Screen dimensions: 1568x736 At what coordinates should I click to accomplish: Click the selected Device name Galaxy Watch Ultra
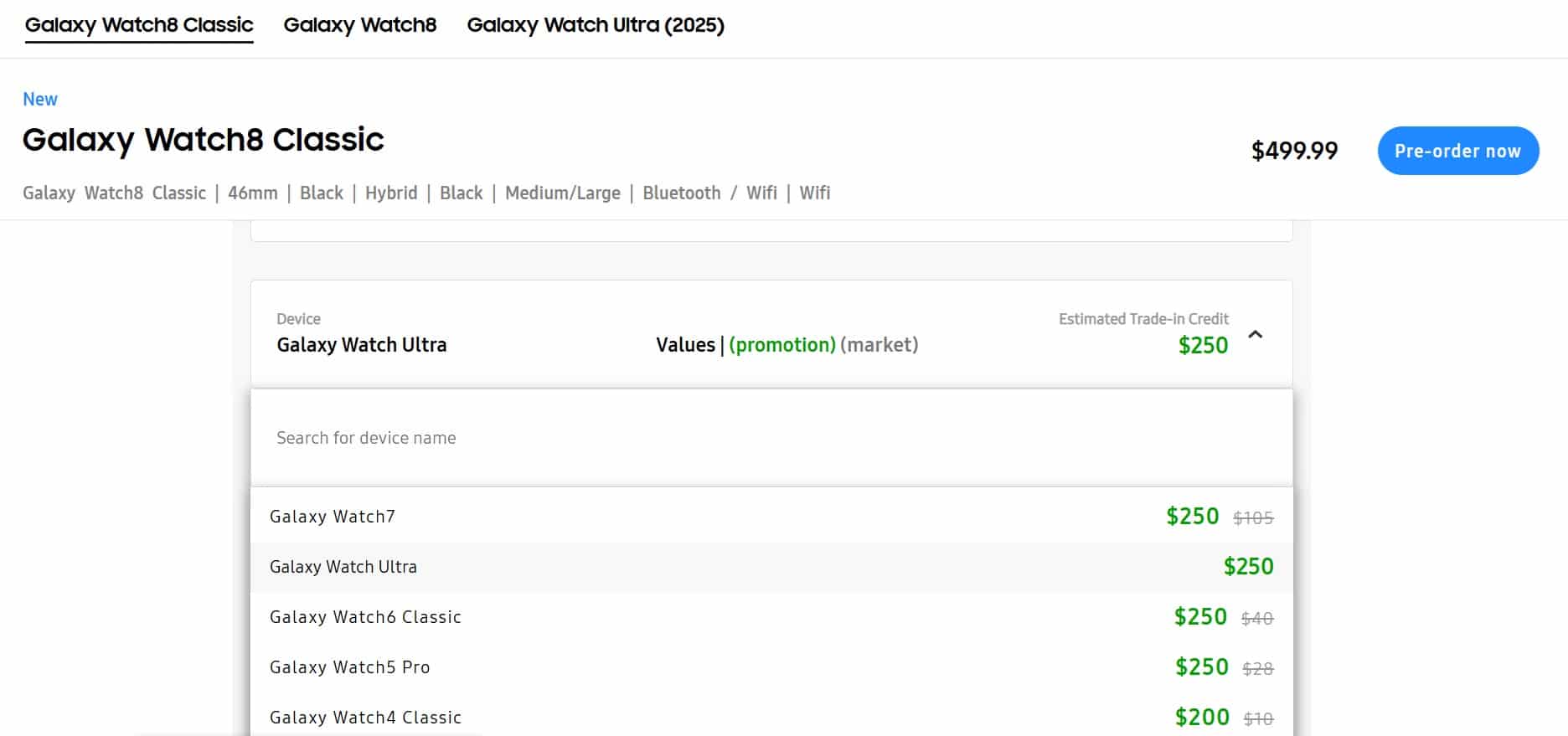coord(361,345)
